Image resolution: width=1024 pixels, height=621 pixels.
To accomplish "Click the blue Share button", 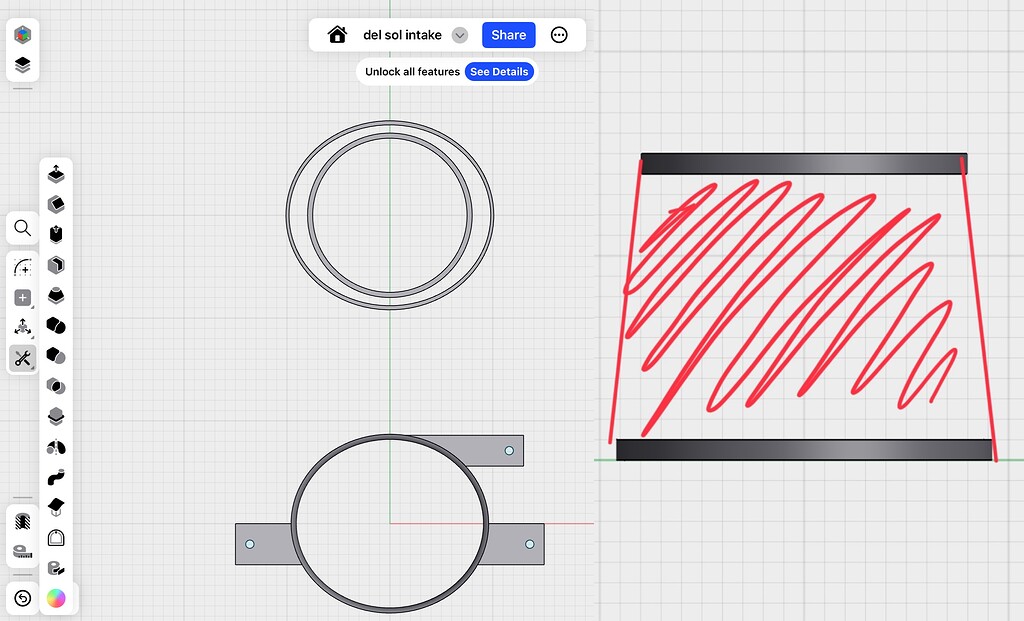I will (x=508, y=34).
